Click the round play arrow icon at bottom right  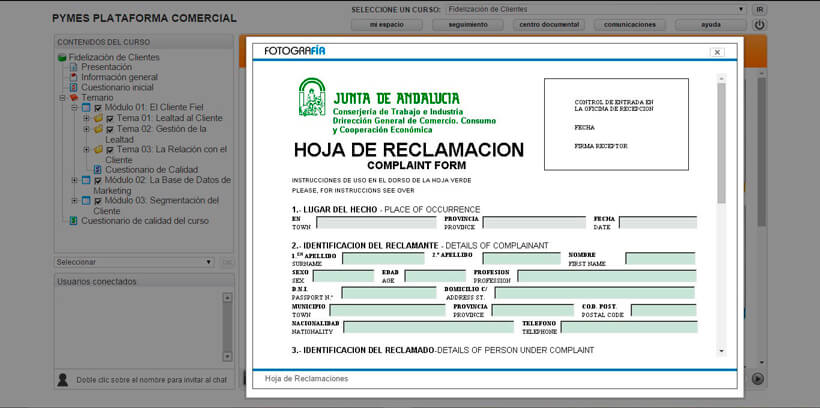point(758,378)
